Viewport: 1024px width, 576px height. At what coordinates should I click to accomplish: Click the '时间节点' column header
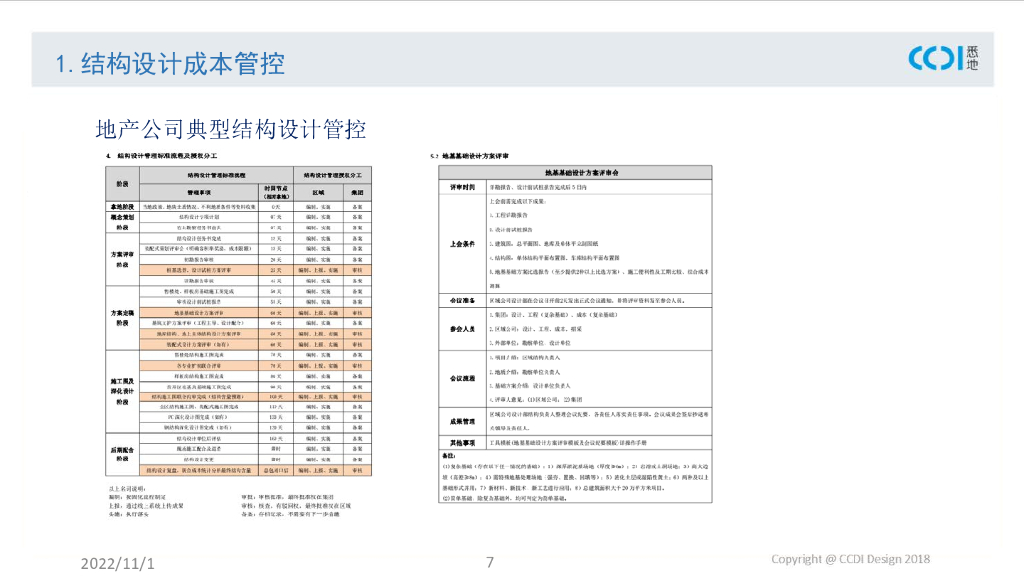276,193
